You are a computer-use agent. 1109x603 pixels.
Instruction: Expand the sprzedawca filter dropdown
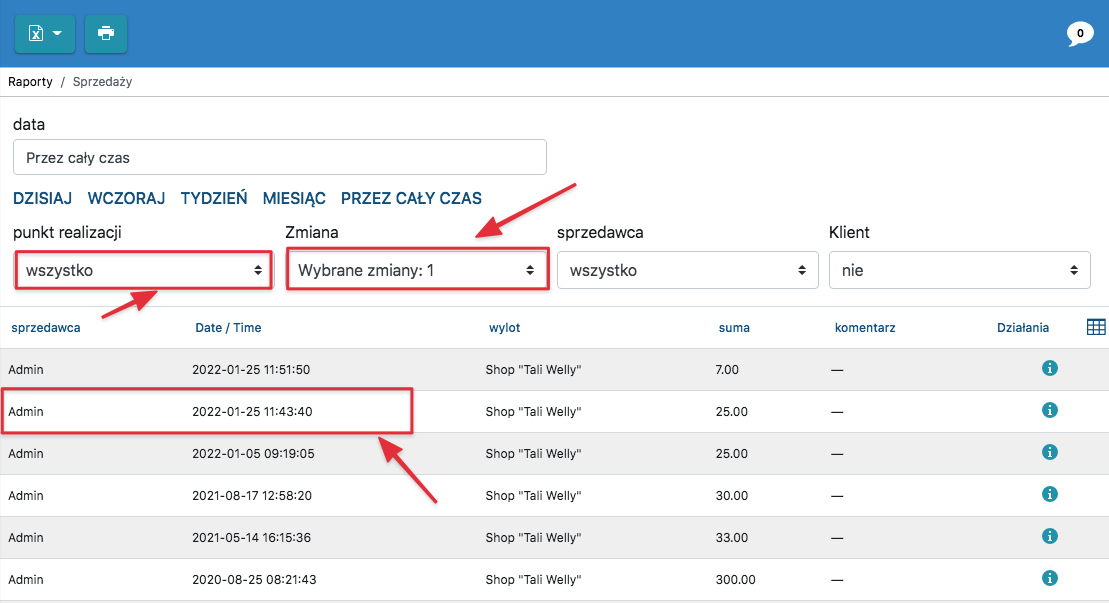click(687, 270)
